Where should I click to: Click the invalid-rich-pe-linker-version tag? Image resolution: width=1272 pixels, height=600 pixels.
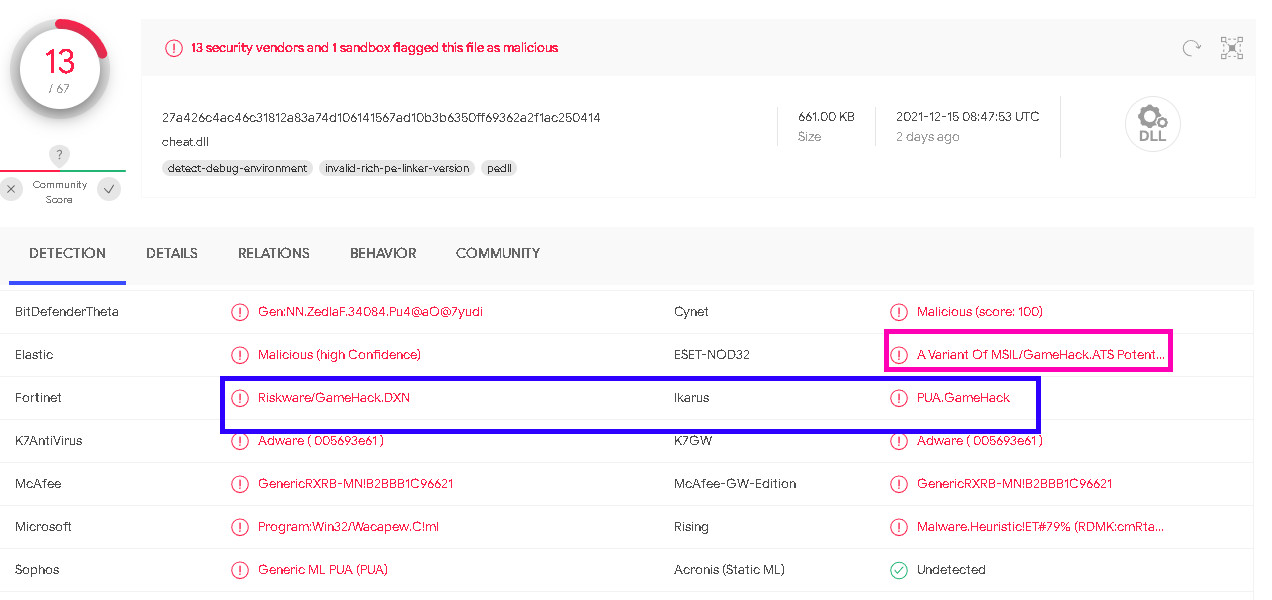397,168
